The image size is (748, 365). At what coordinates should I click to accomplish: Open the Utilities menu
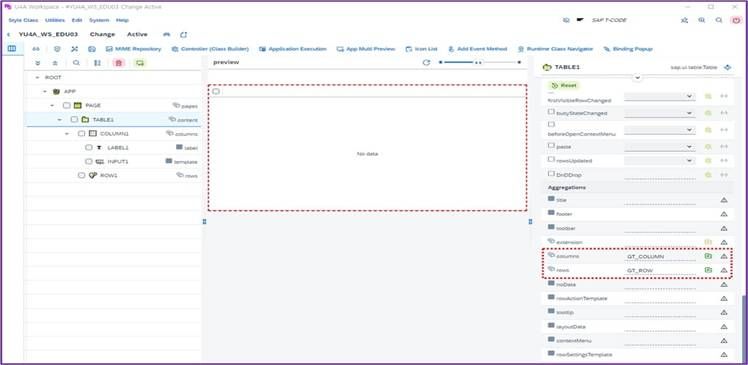(x=55, y=21)
